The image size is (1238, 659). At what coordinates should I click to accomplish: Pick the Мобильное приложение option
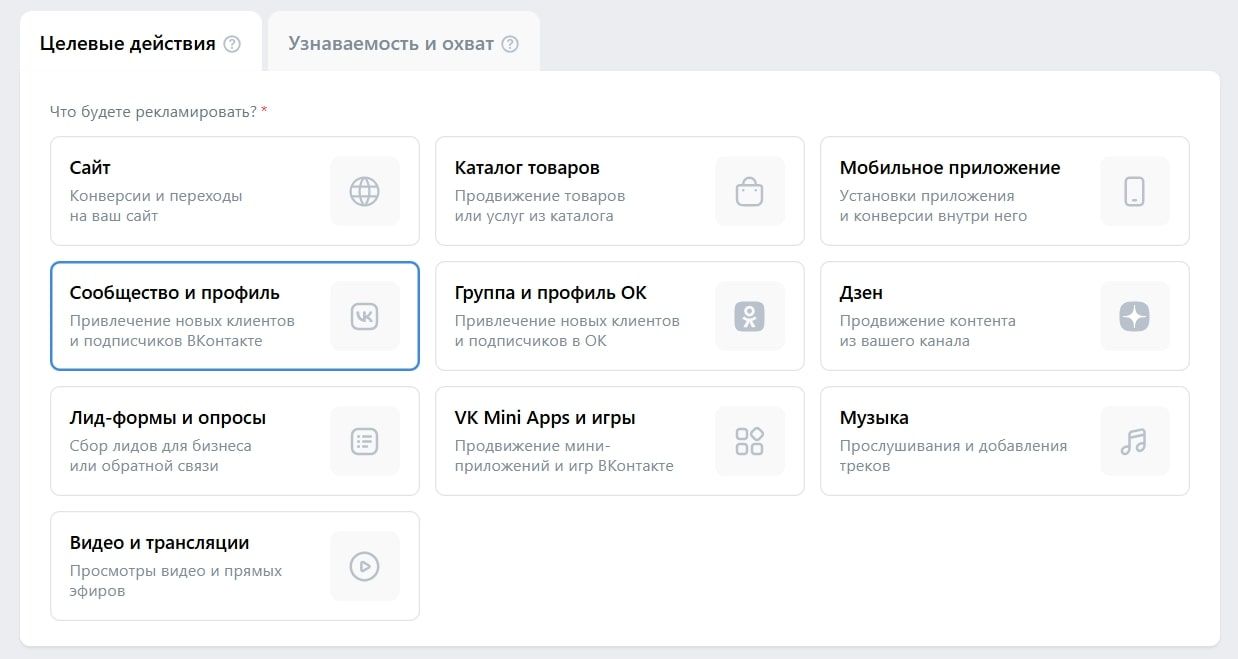pyautogui.click(x=1005, y=191)
